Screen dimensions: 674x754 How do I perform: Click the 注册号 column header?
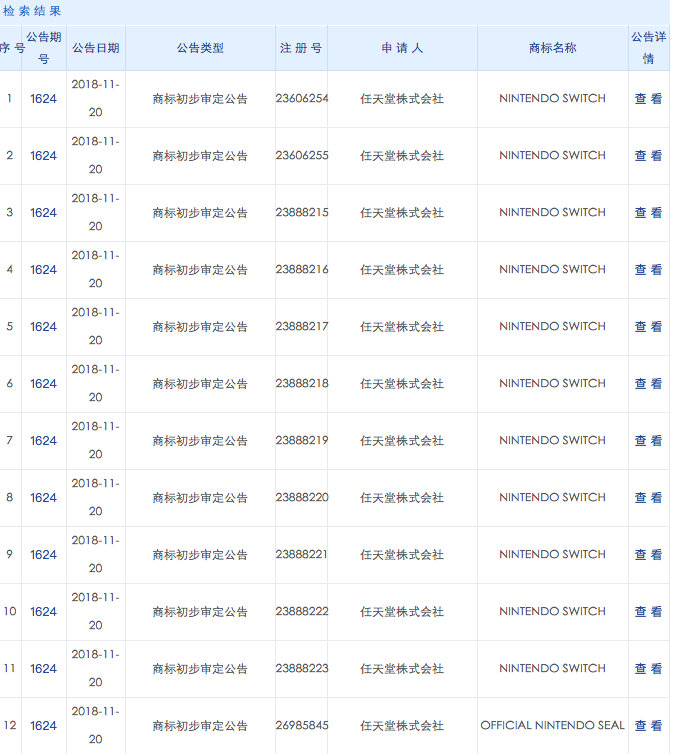301,48
